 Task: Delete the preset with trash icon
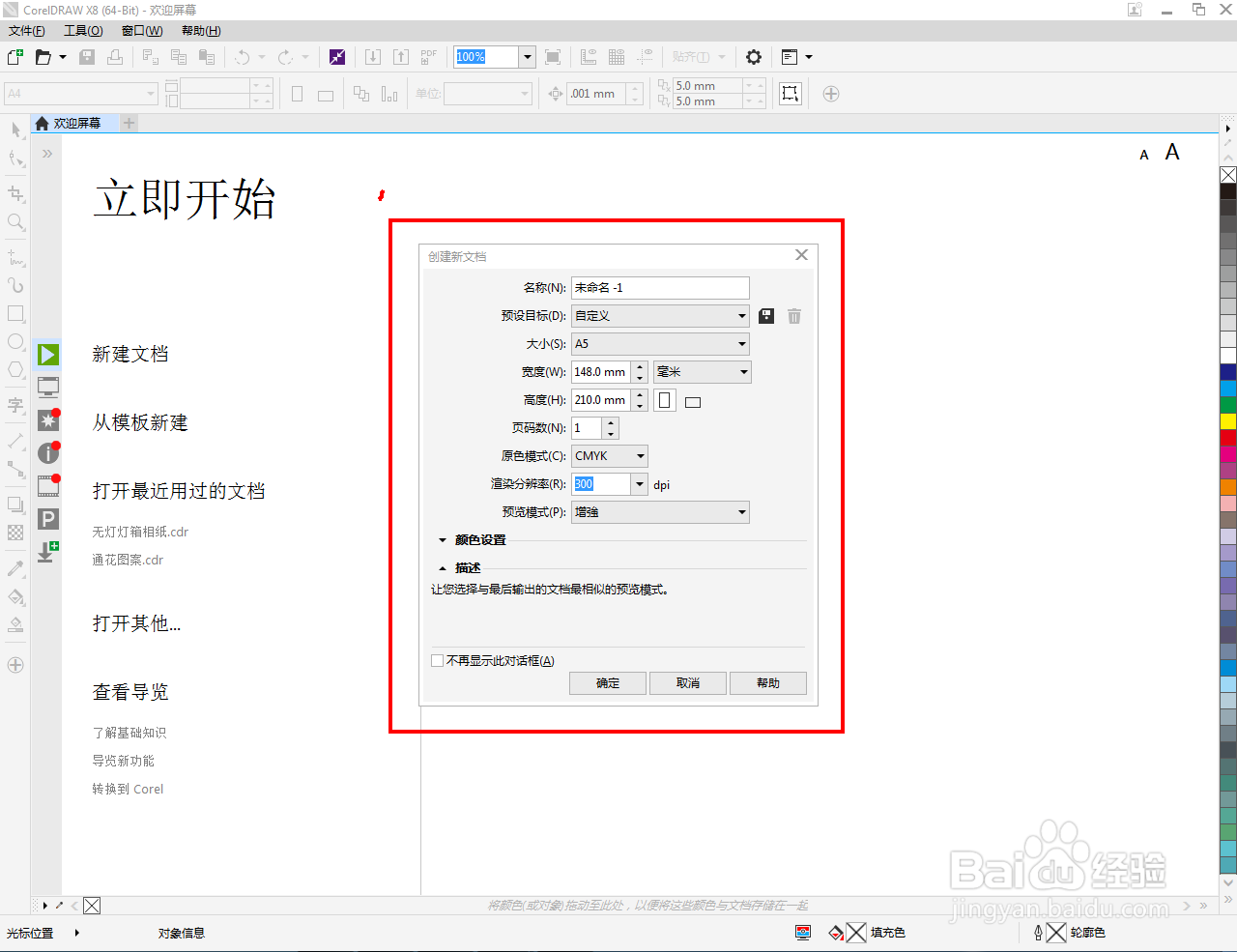click(794, 316)
